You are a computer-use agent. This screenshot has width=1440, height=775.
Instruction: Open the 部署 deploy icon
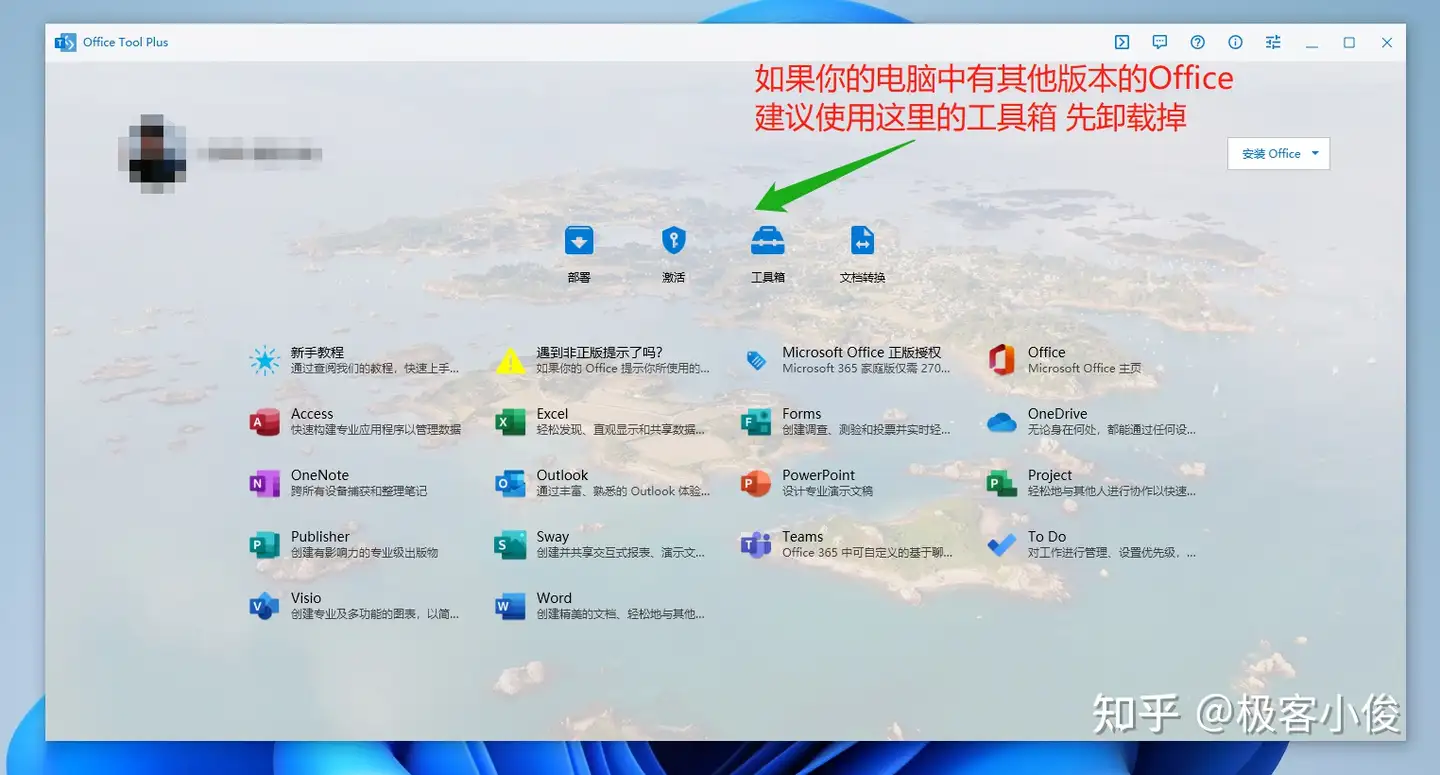click(x=579, y=240)
